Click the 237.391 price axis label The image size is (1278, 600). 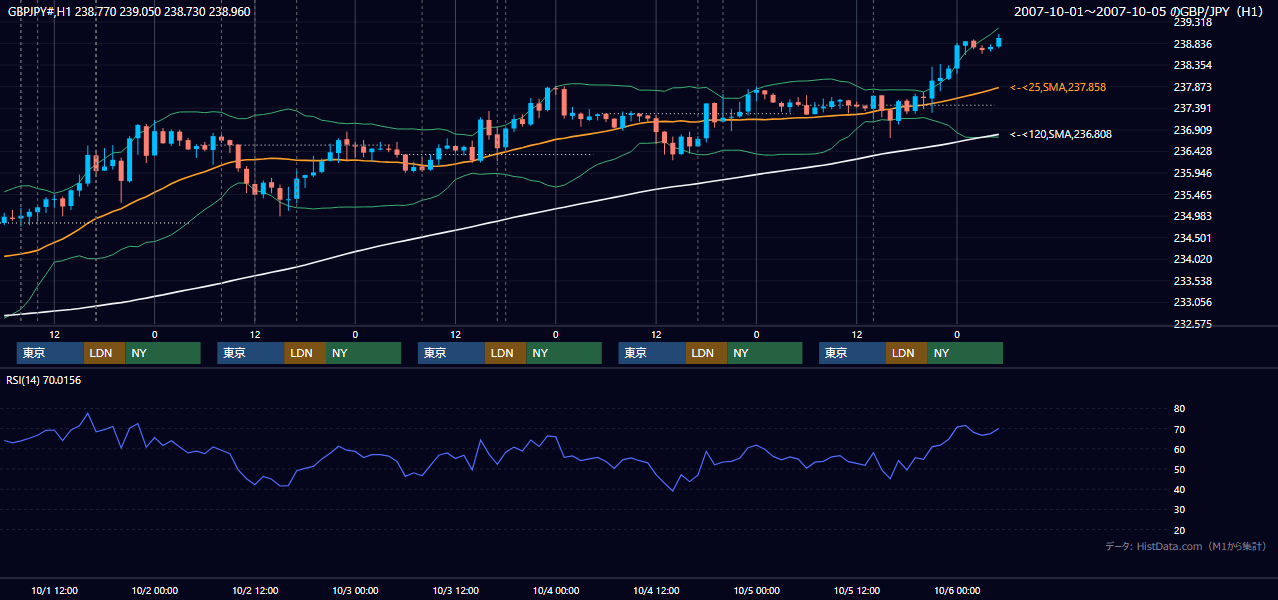(x=1193, y=108)
